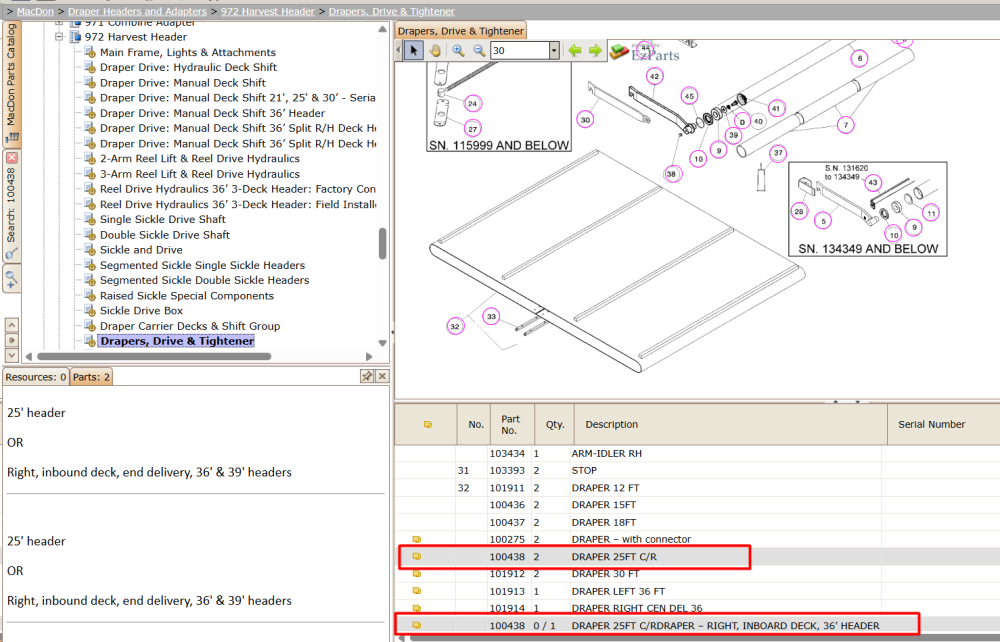Click sidebar up chevron button
Image resolution: width=1000 pixels, height=642 pixels.
[x=11, y=325]
